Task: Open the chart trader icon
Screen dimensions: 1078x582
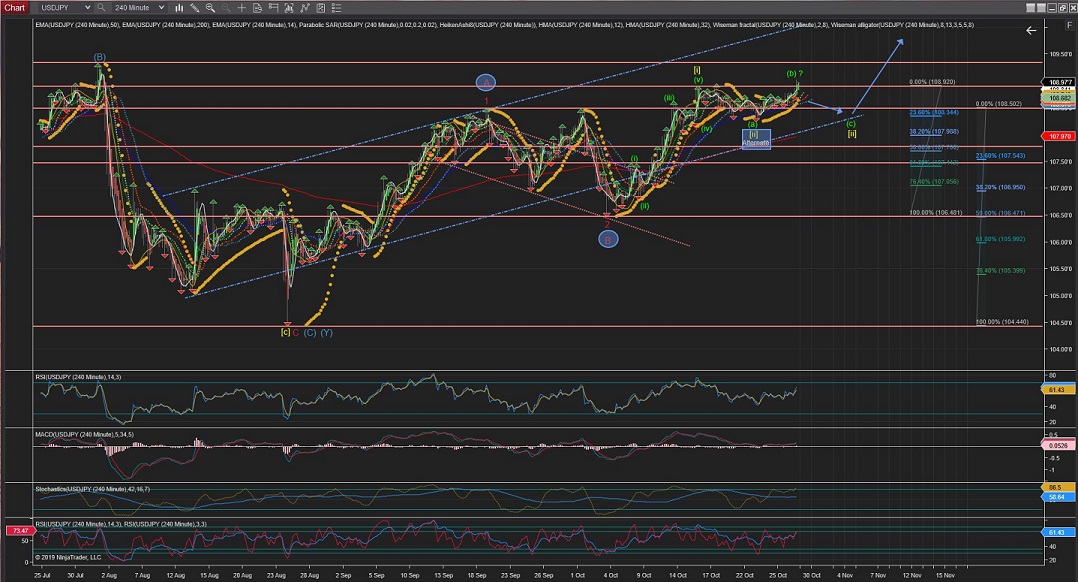Action: click(273, 7)
